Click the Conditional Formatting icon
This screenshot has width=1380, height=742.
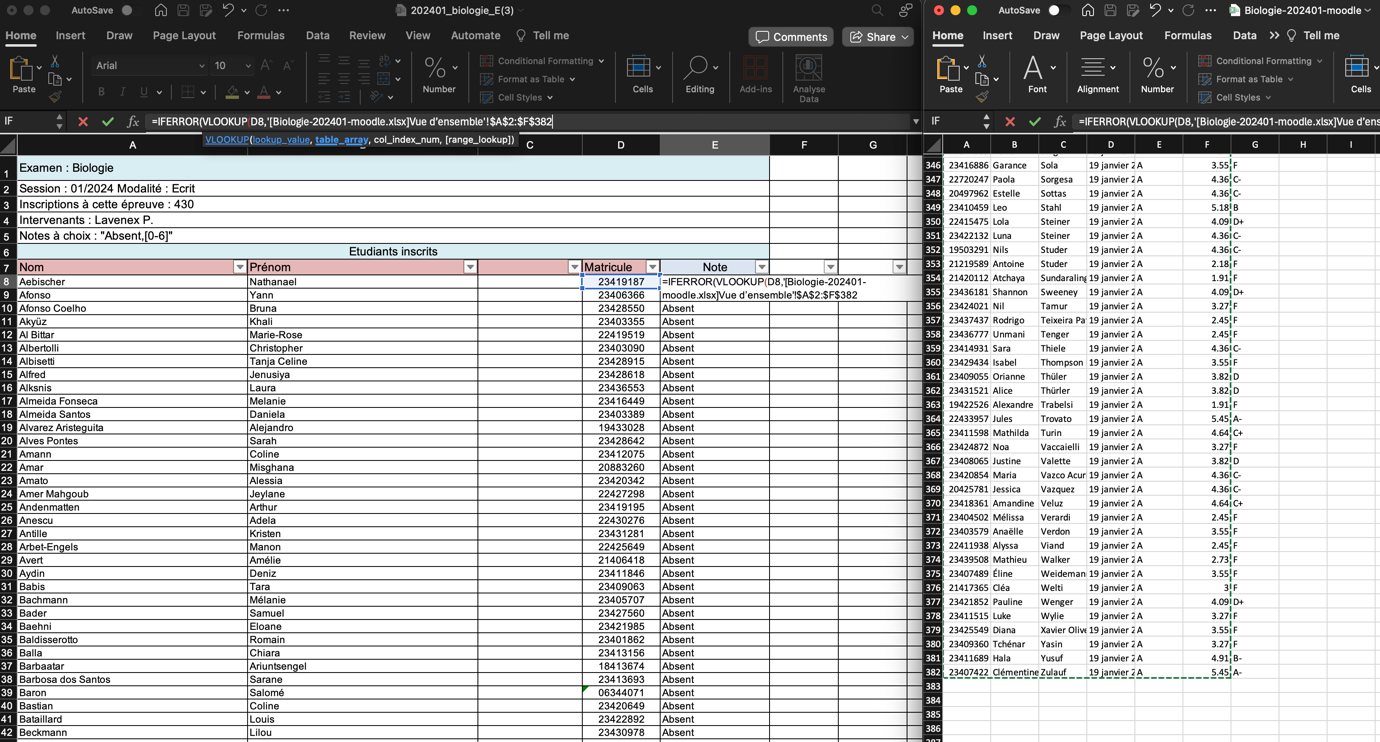[x=487, y=61]
